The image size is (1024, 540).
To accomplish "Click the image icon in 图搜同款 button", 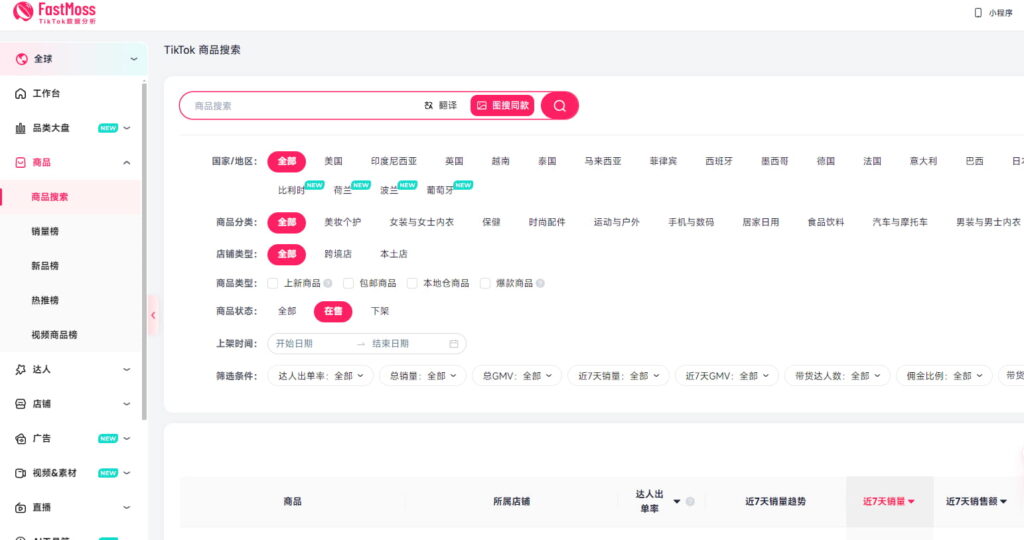I will [x=482, y=105].
